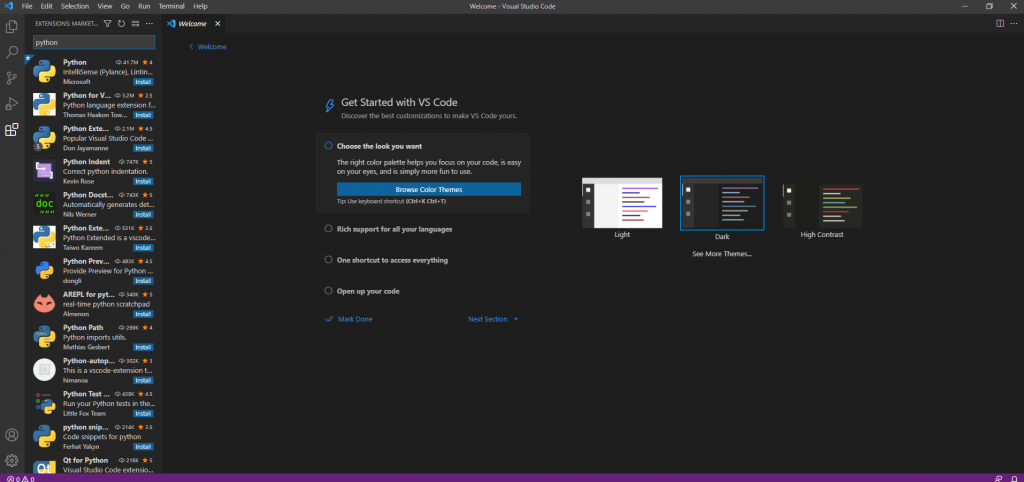
Task: Open the Go menu
Action: click(125, 6)
